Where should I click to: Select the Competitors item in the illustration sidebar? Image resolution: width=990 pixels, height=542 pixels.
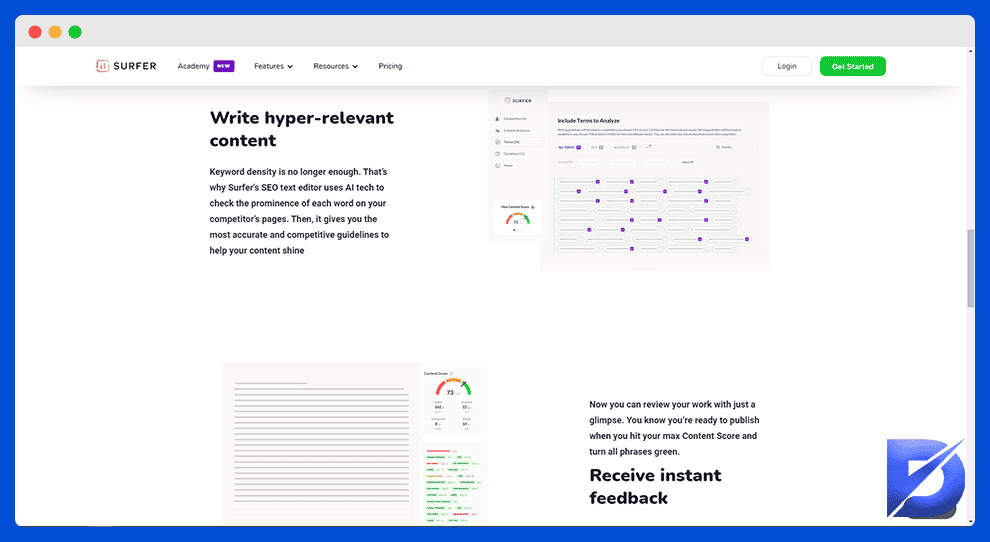510,119
